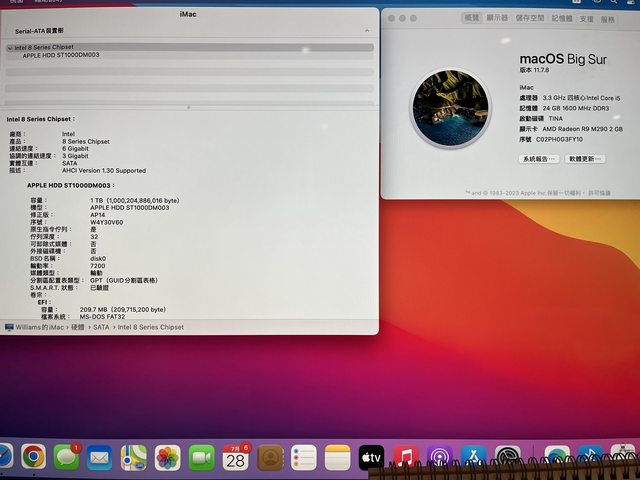Click capacity '1 TB (1,000,204,886,016 byte)'
Screen dimensions: 640x480
pyautogui.click(x=135, y=200)
